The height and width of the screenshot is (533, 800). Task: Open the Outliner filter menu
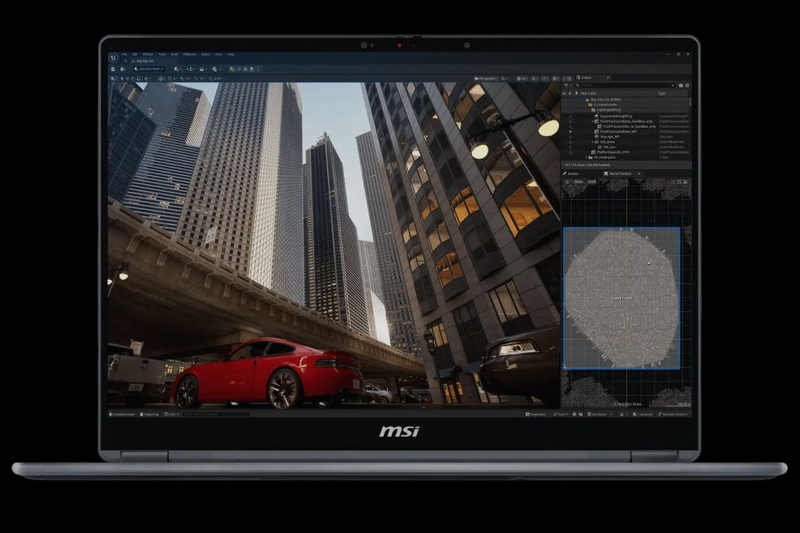tap(568, 85)
